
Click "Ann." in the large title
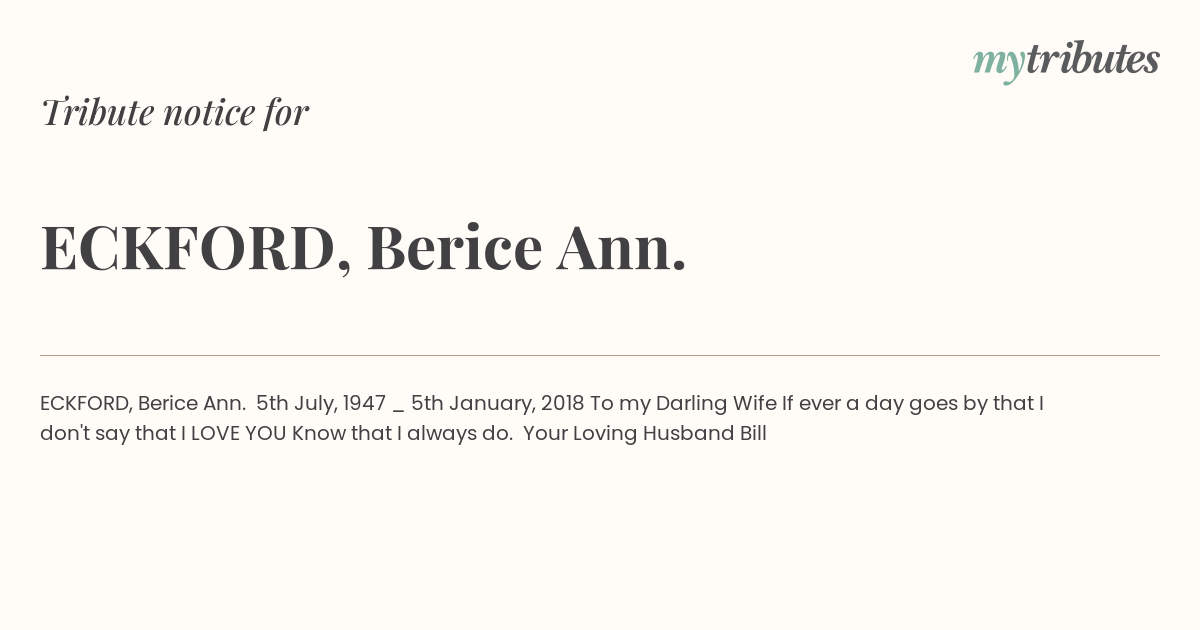pyautogui.click(x=621, y=248)
